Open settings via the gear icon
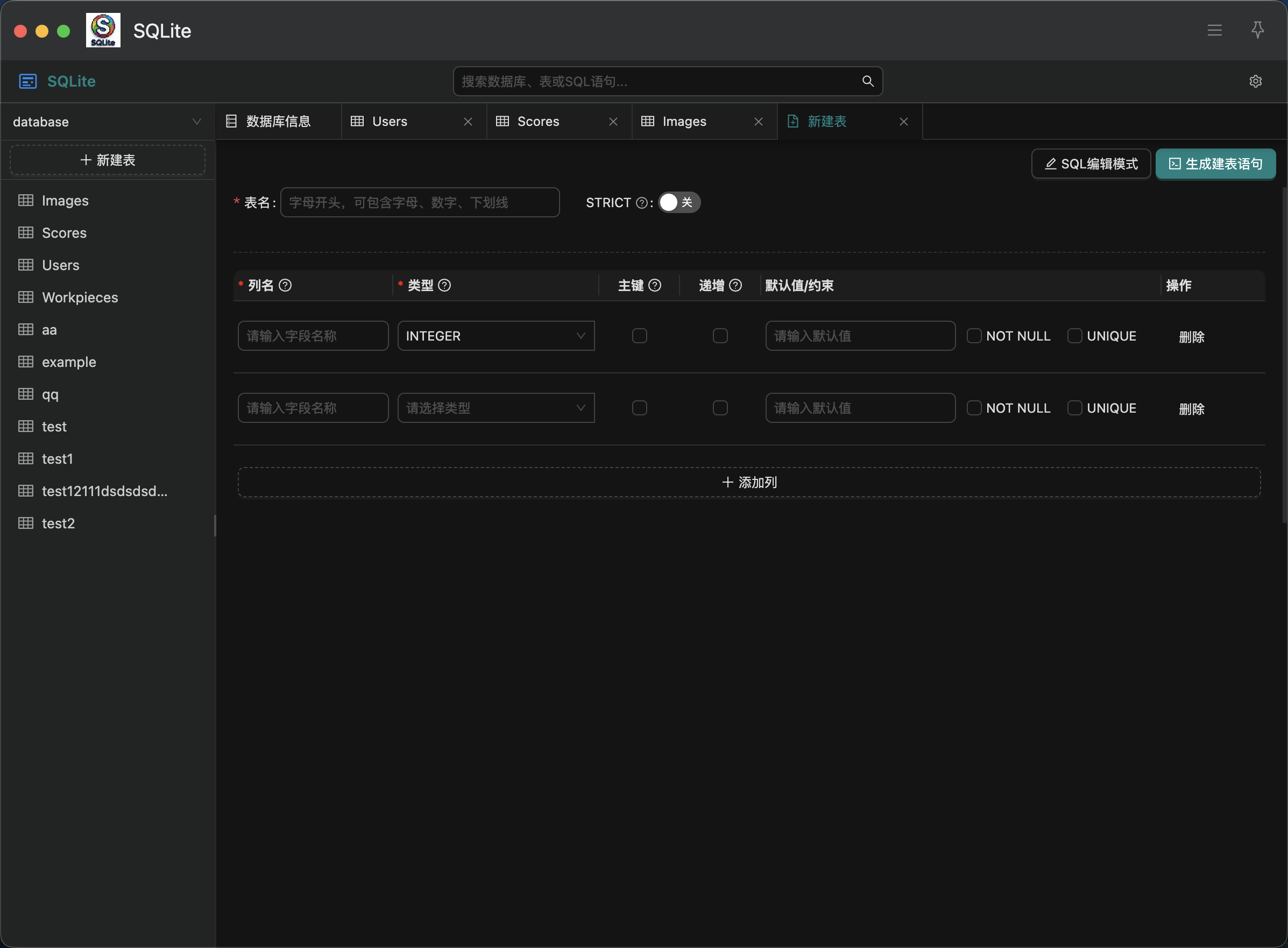1288x948 pixels. click(x=1255, y=81)
